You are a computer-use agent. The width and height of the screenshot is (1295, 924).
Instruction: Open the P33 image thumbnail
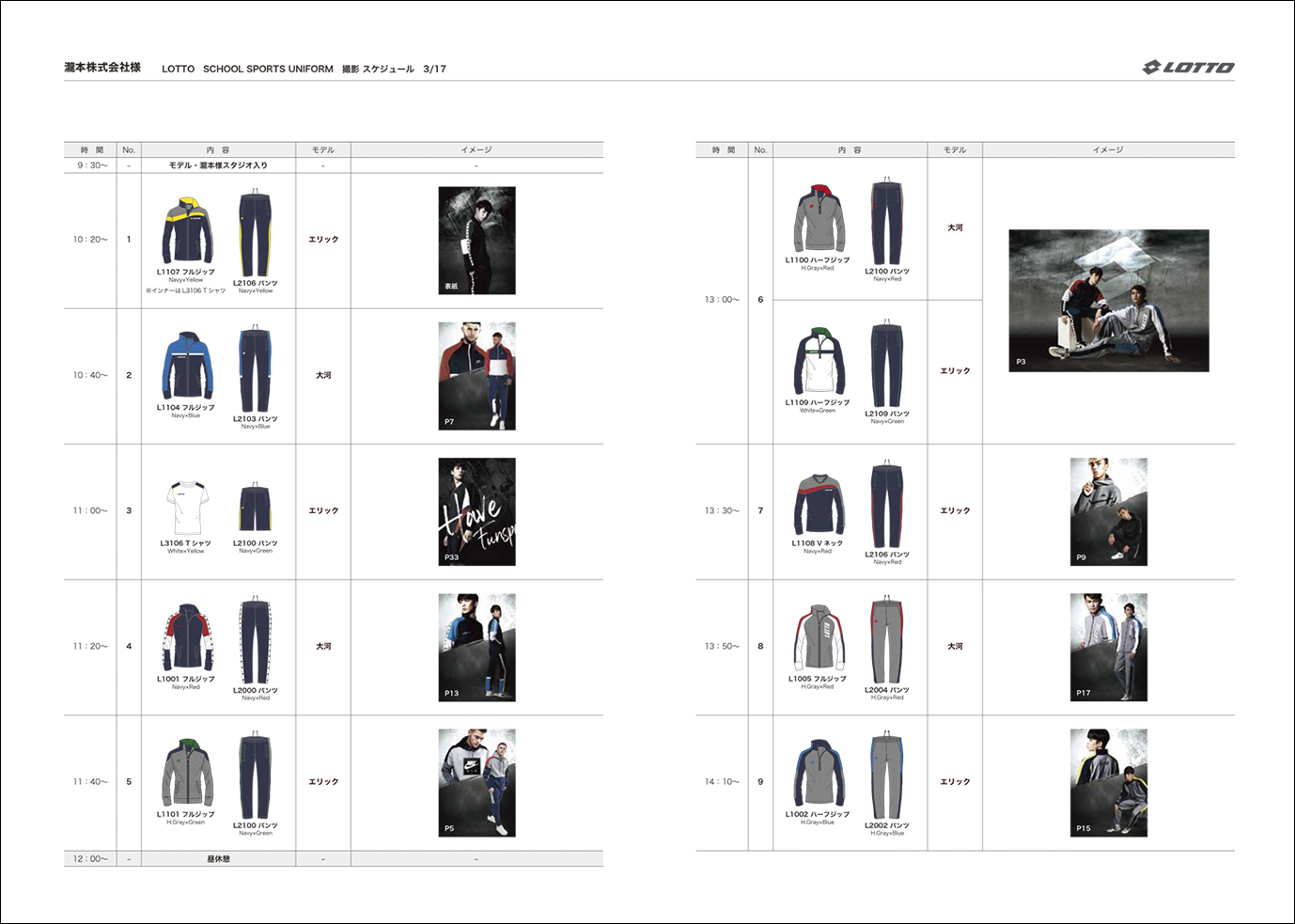pos(476,511)
